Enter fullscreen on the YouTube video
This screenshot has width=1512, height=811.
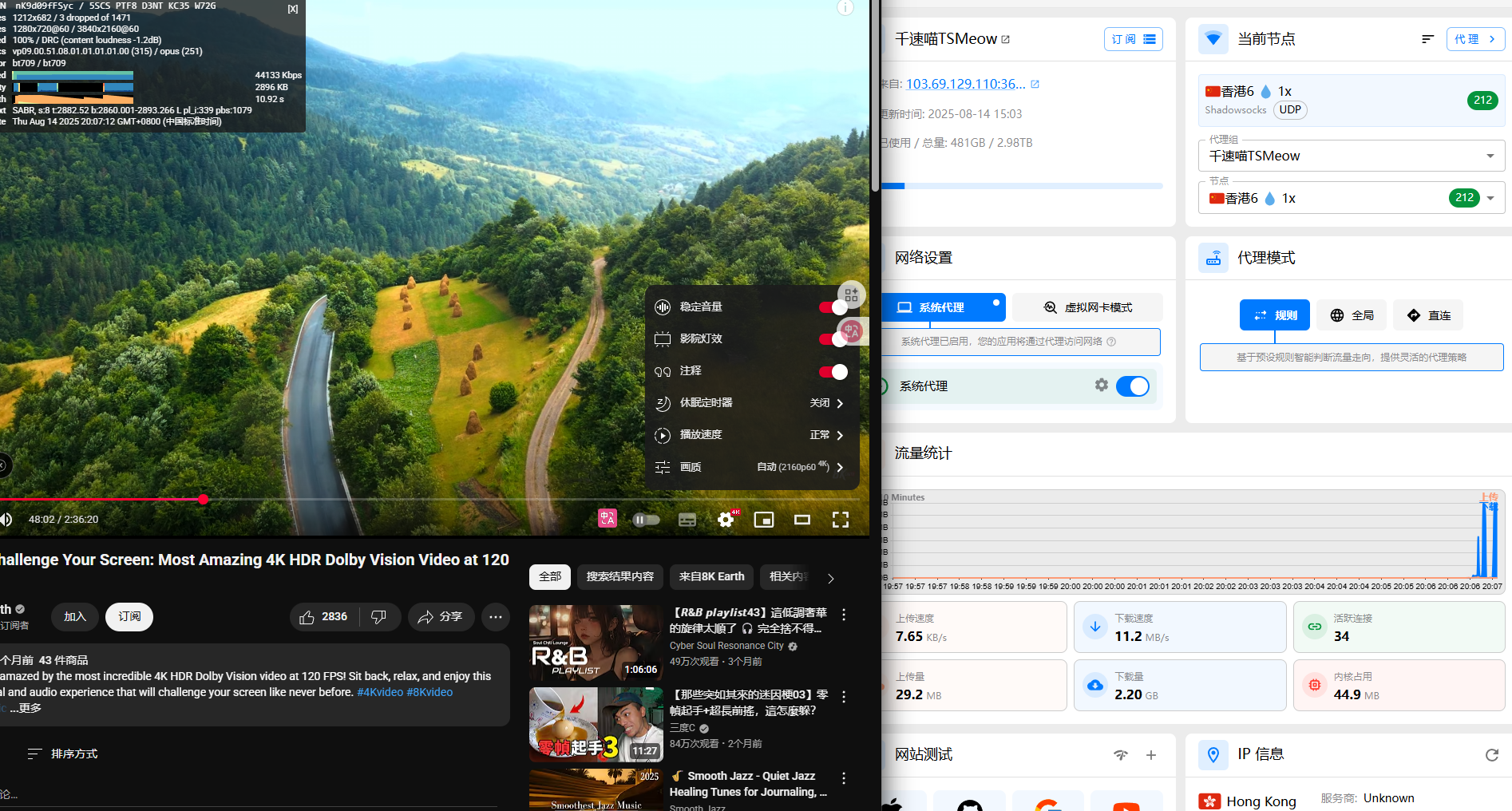[841, 520]
